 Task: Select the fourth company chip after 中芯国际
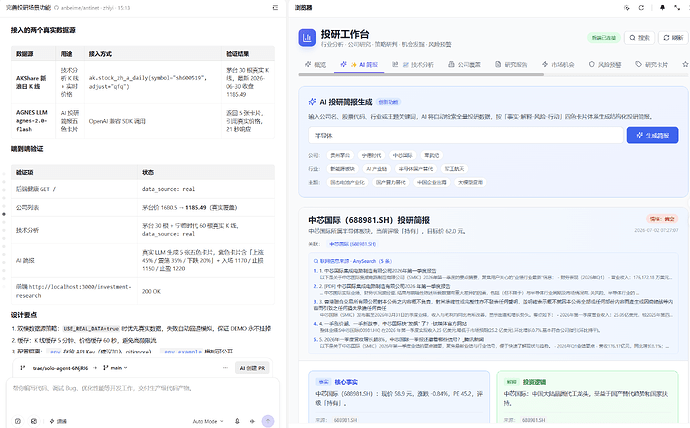point(431,156)
